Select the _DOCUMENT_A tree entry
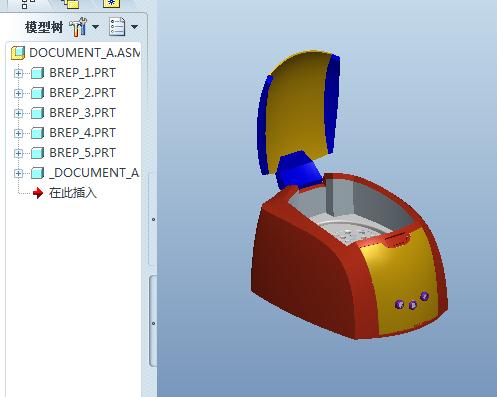The width and height of the screenshot is (497, 397). click(x=94, y=173)
